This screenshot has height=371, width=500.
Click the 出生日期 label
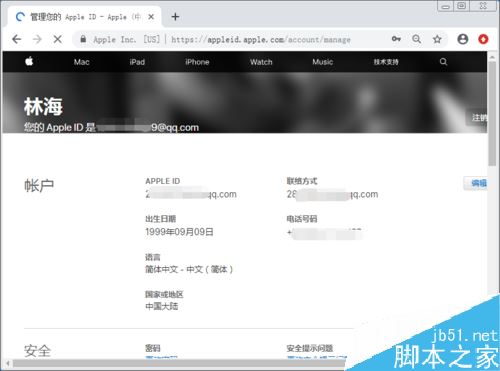161,219
